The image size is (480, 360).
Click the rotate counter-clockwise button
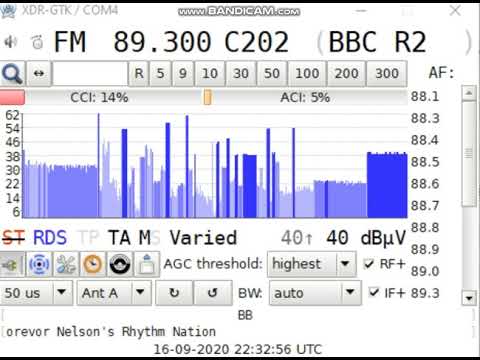(x=213, y=293)
